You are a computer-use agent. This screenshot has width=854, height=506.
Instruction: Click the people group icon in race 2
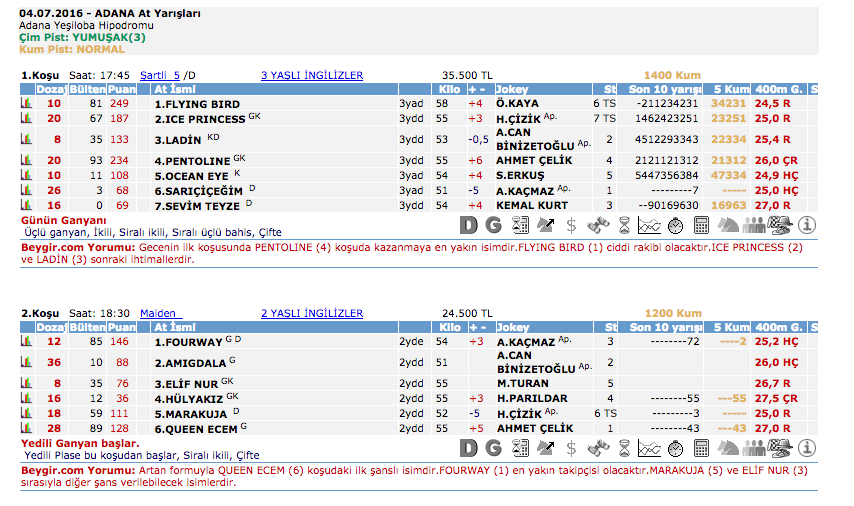755,447
